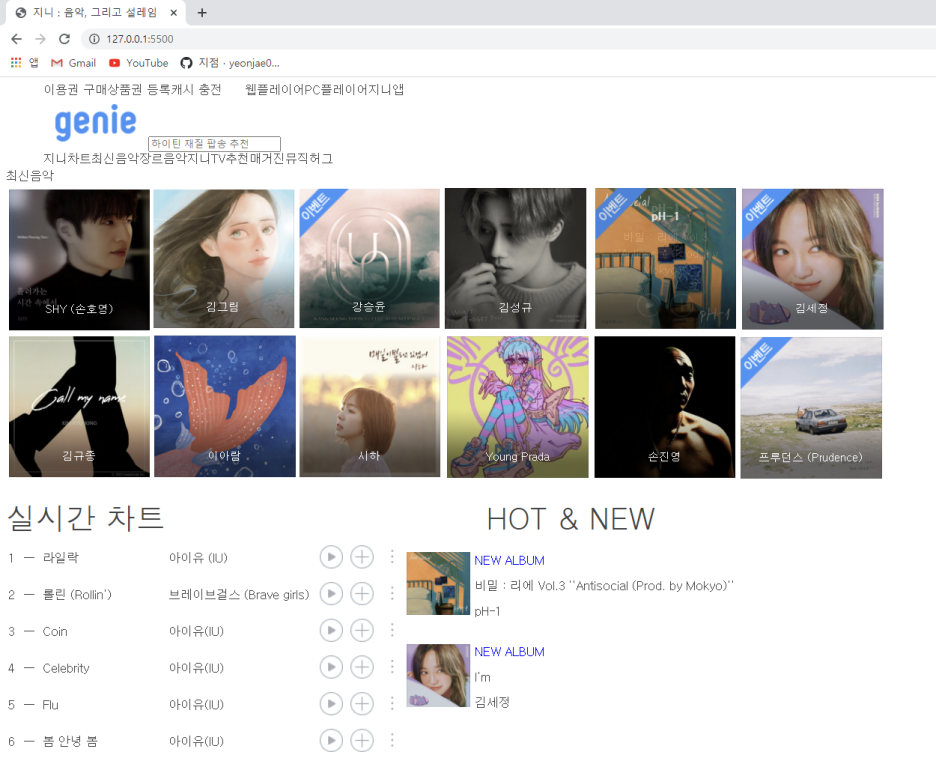Viewport: 936px width, 761px height.
Task: Open the 최신음악 menu item
Action: pyautogui.click(x=115, y=158)
